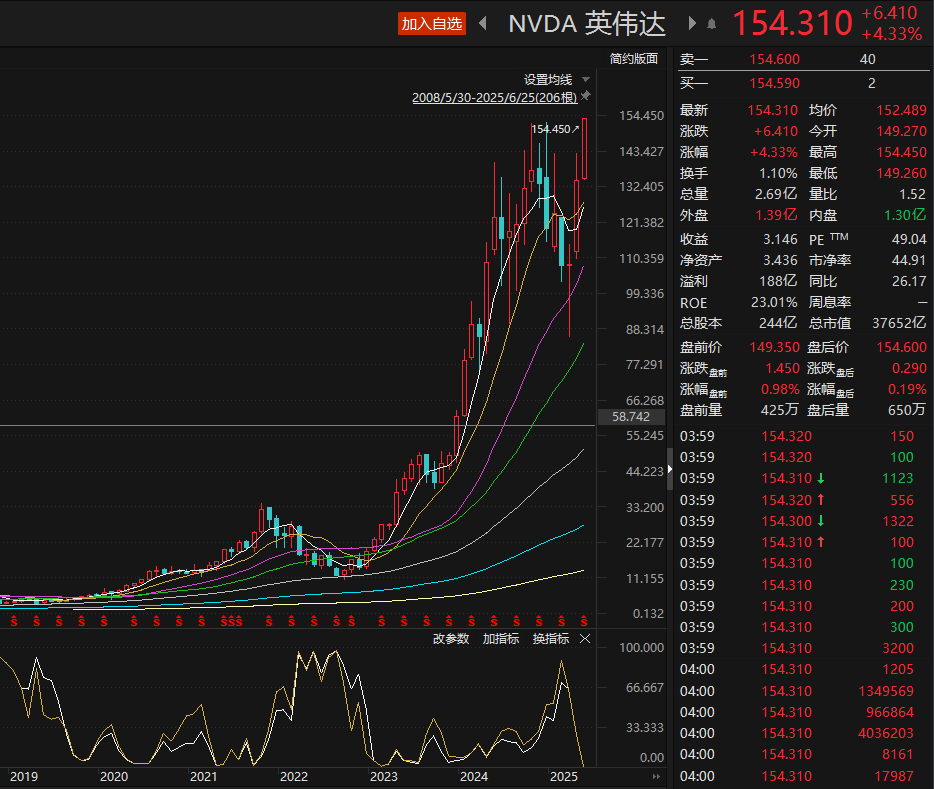Click the double-arrow at timeline end

click(656, 776)
